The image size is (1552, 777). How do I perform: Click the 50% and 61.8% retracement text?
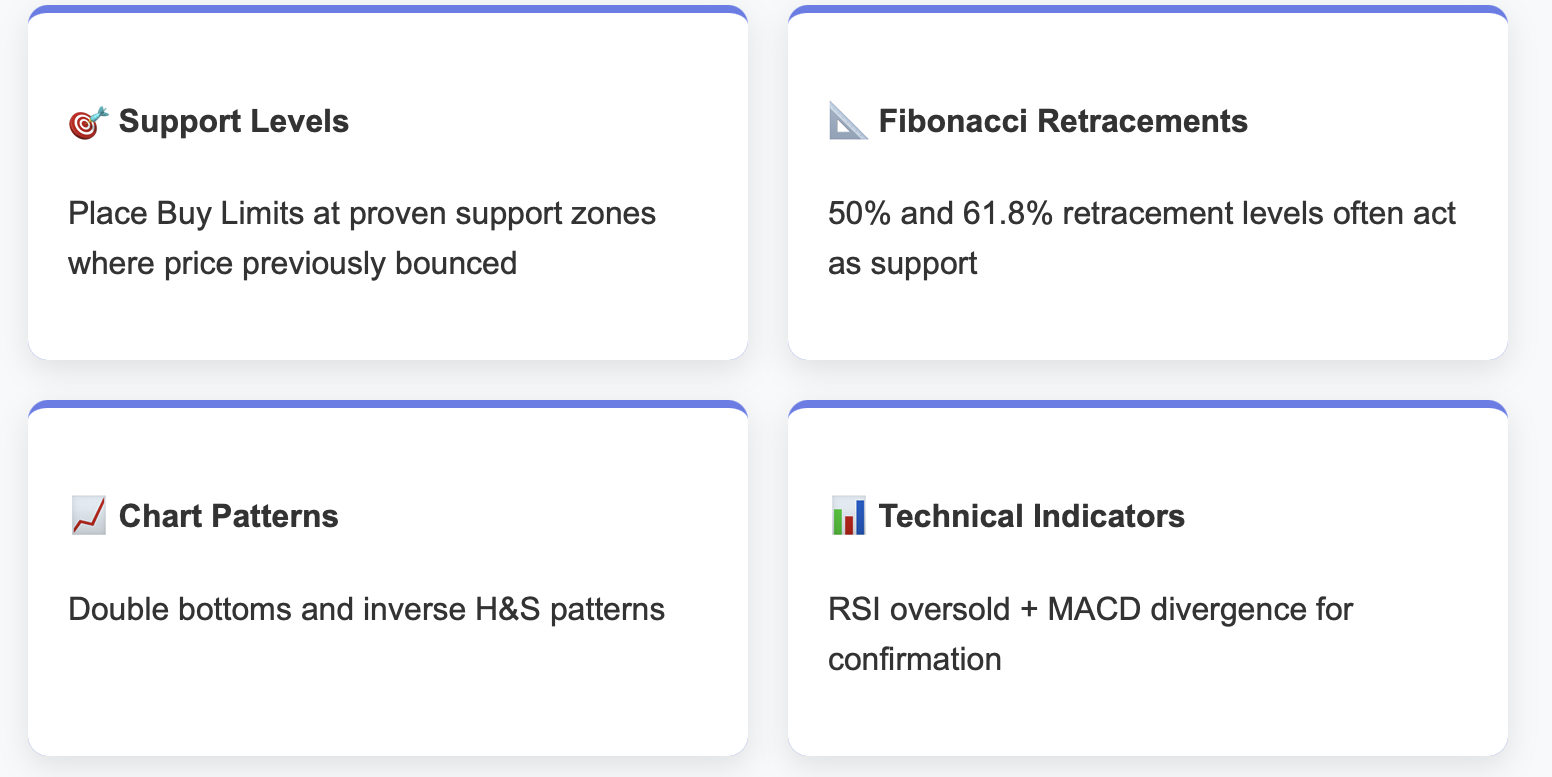[x=1142, y=238]
